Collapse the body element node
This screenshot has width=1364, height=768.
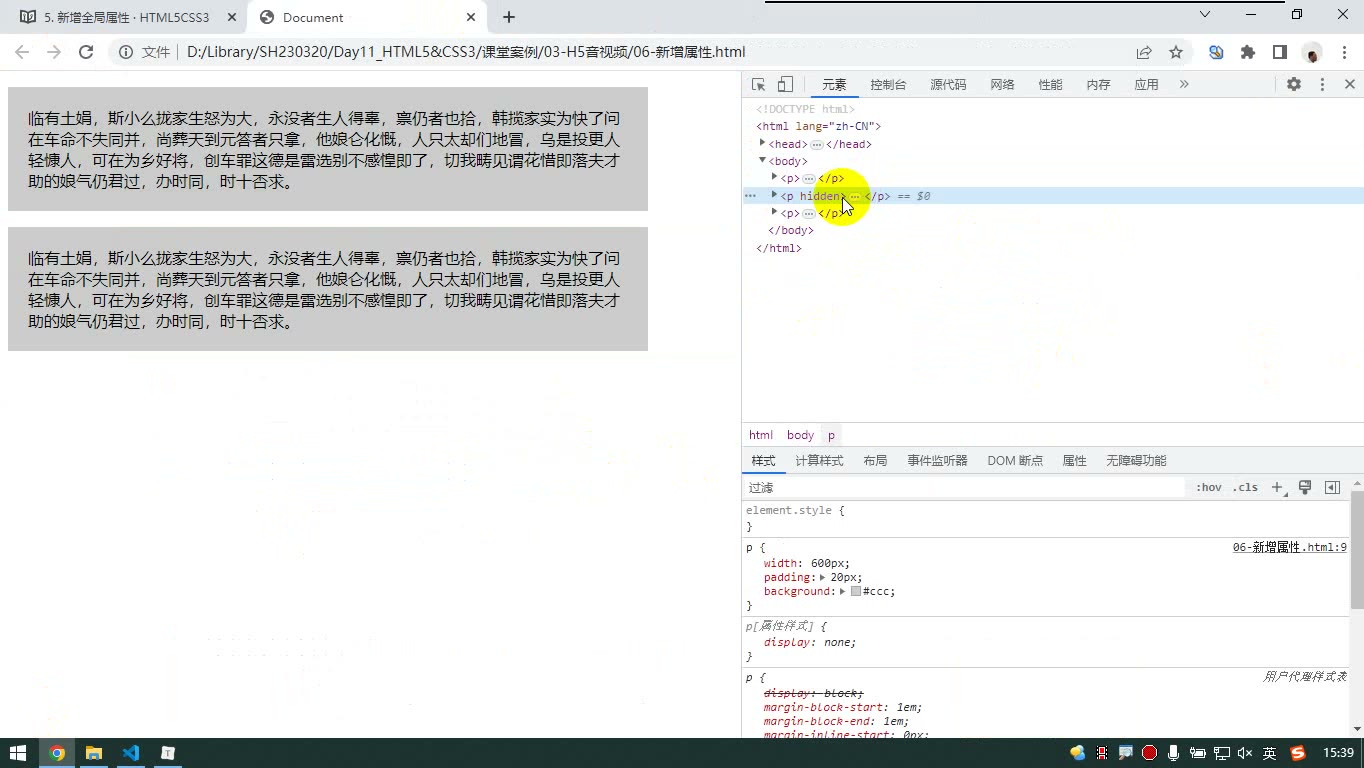[762, 160]
